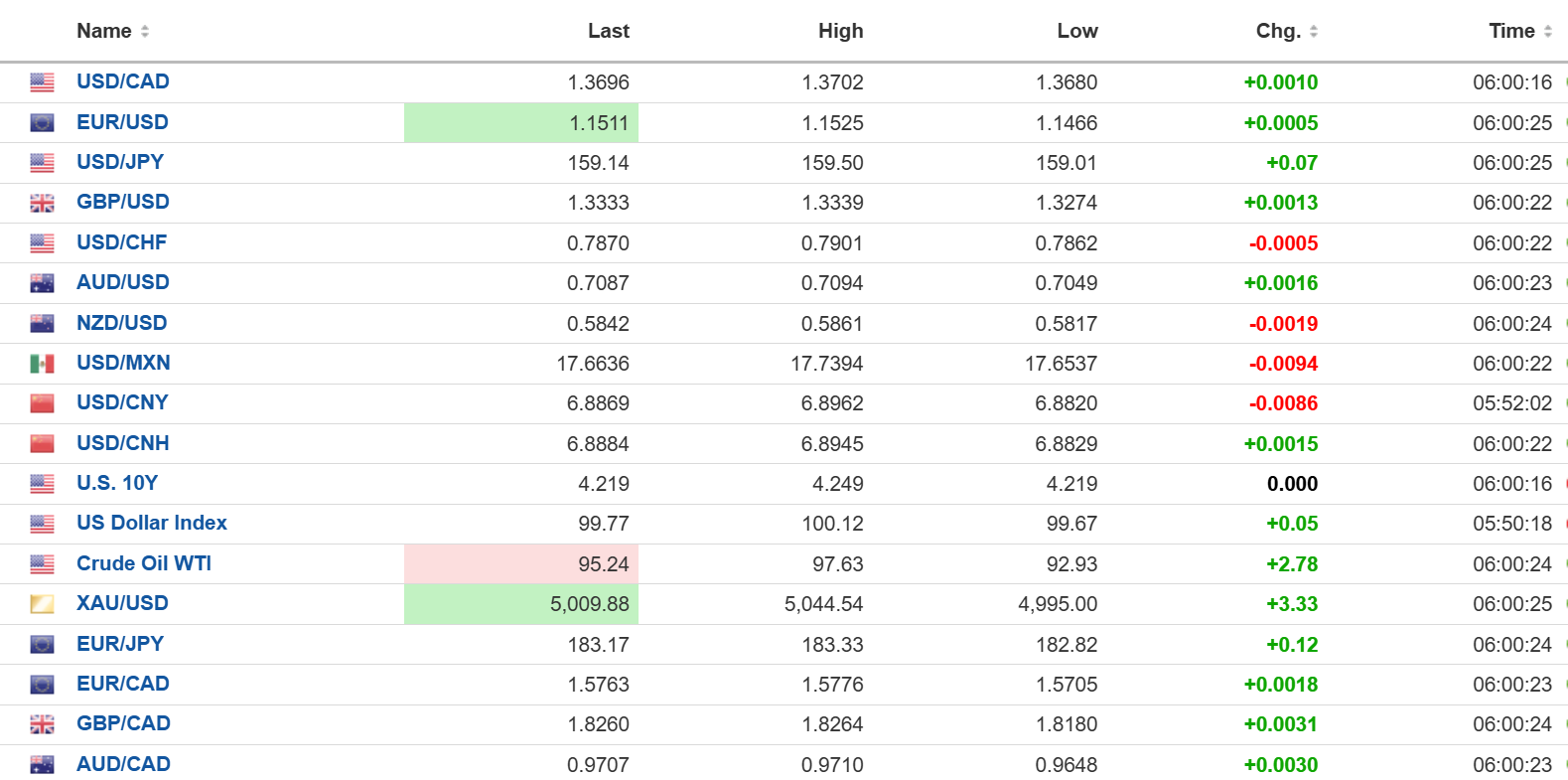The image size is (1568, 780).
Task: Click the High column header
Action: (840, 31)
